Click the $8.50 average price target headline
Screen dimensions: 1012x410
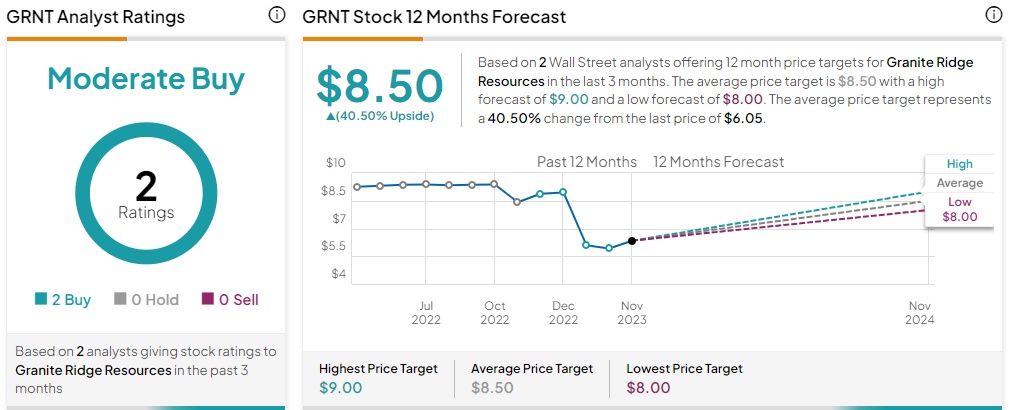tap(380, 85)
